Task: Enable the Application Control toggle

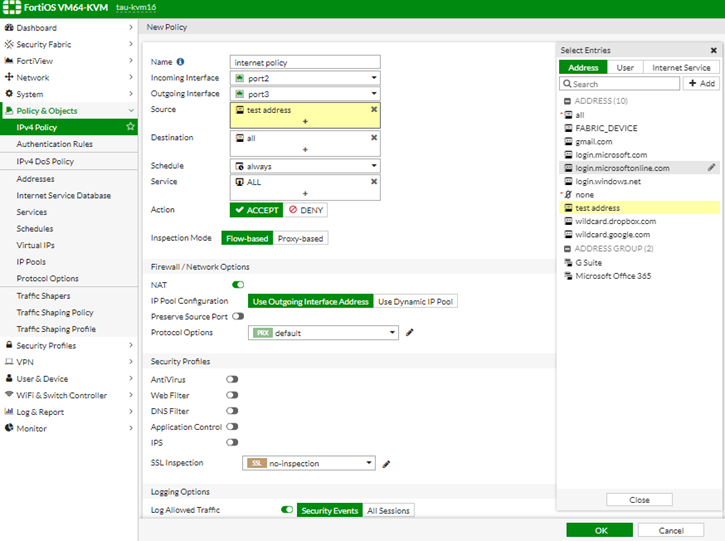Action: coord(232,426)
